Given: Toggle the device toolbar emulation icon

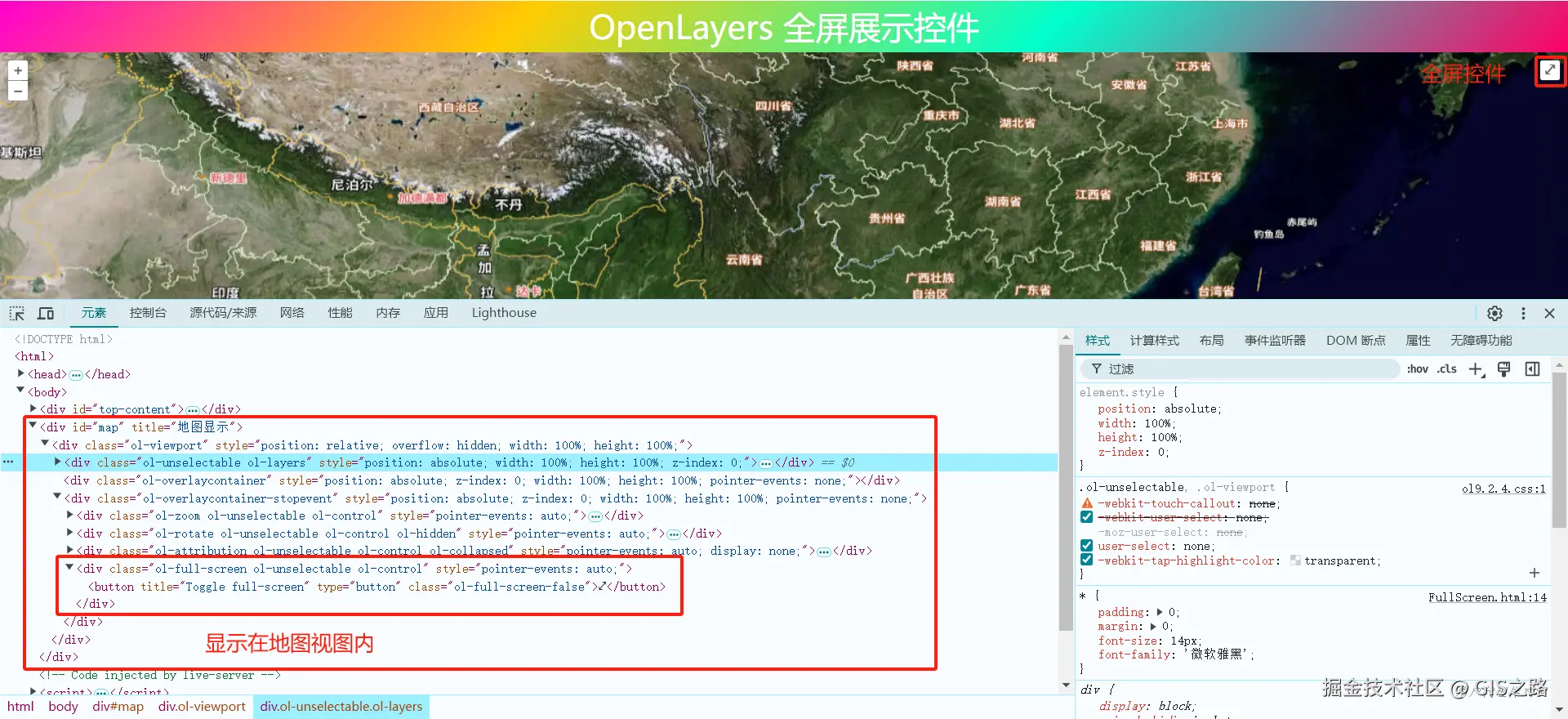Looking at the screenshot, I should click(46, 314).
